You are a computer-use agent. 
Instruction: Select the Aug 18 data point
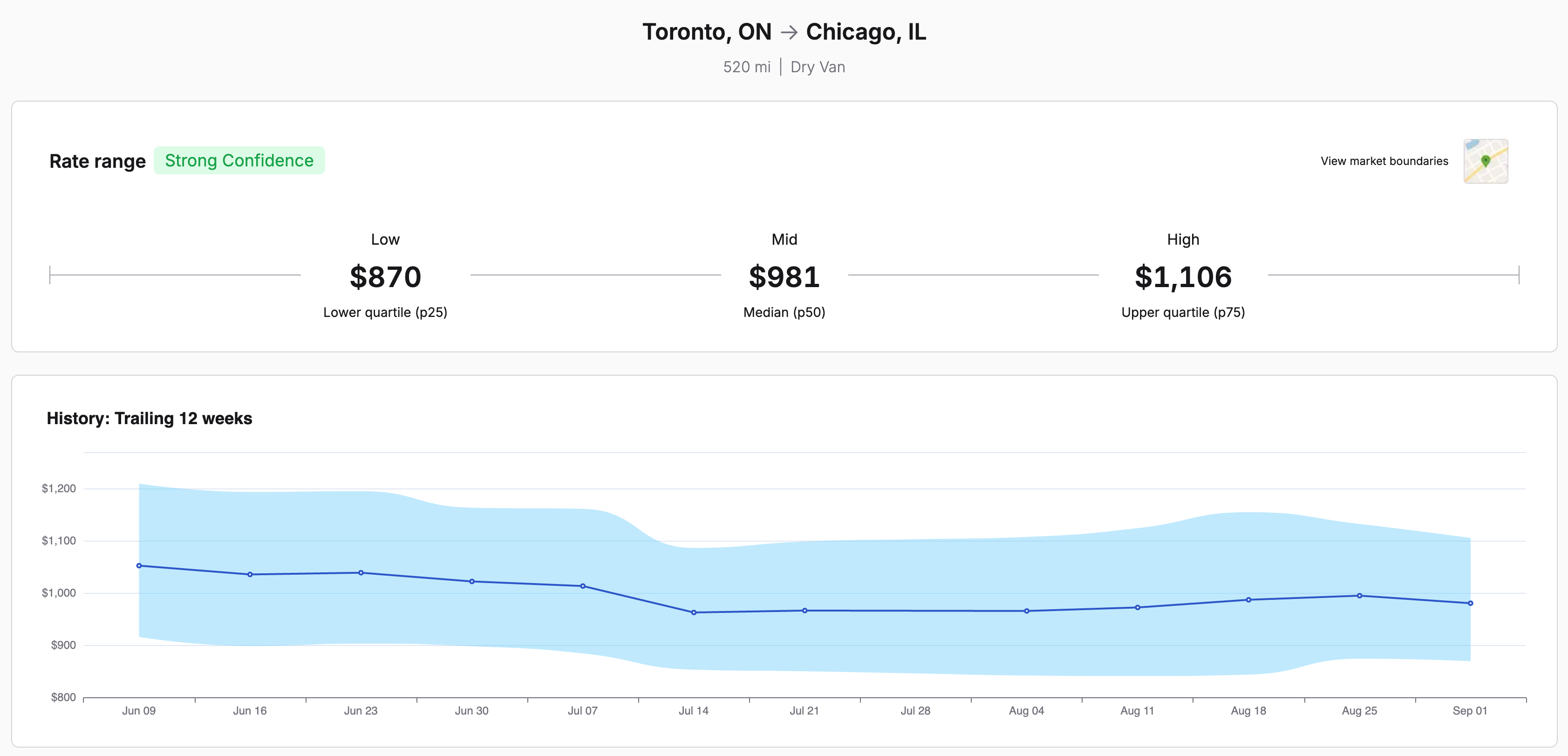click(1248, 599)
